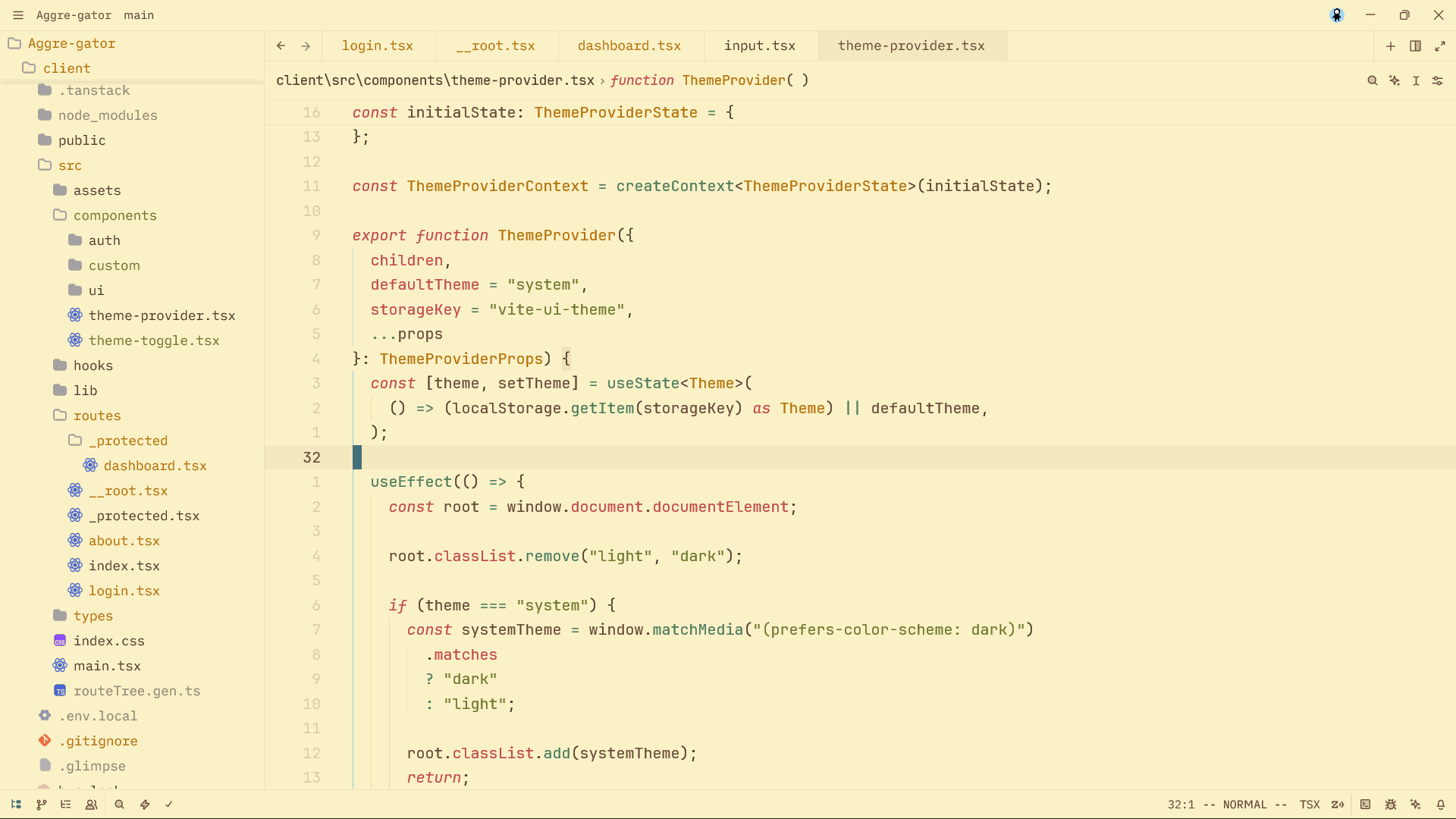Screen dimensions: 1456x819
Task: Collapse the _protected folder
Action: coord(132,441)
